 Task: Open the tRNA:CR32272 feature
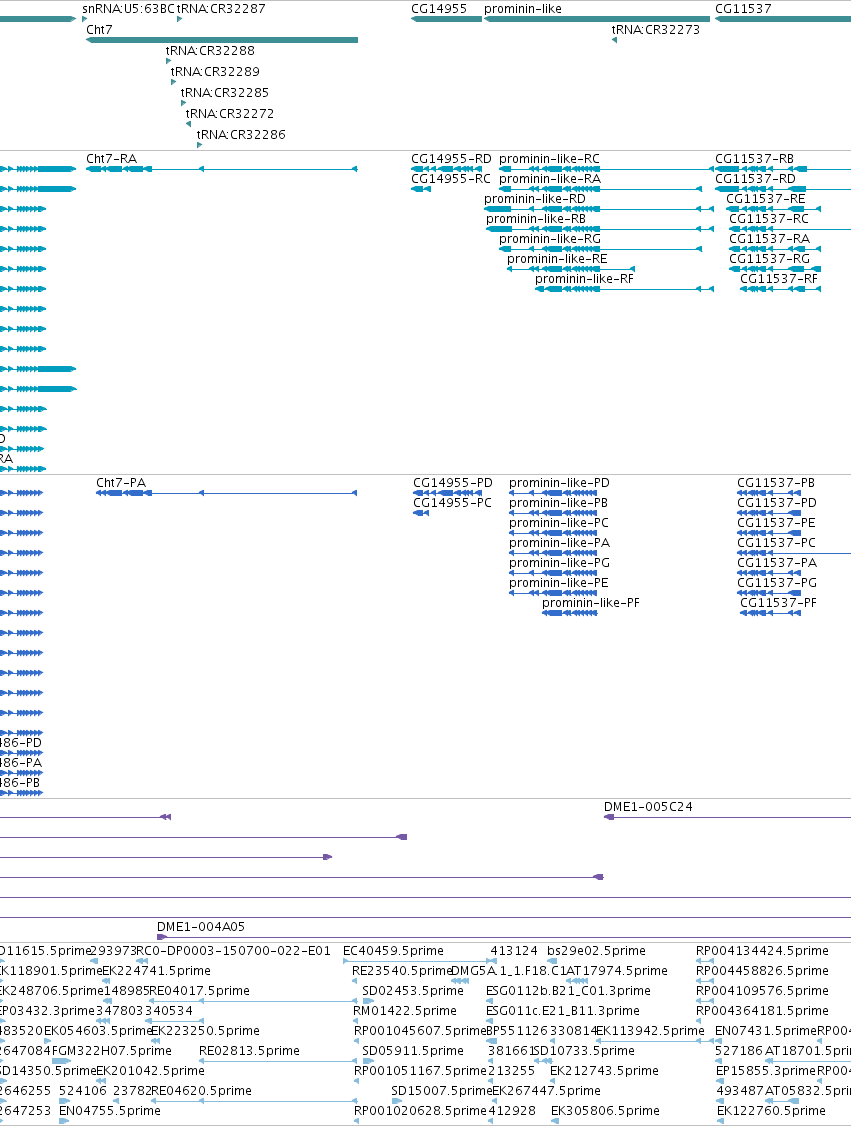pyautogui.click(x=230, y=113)
